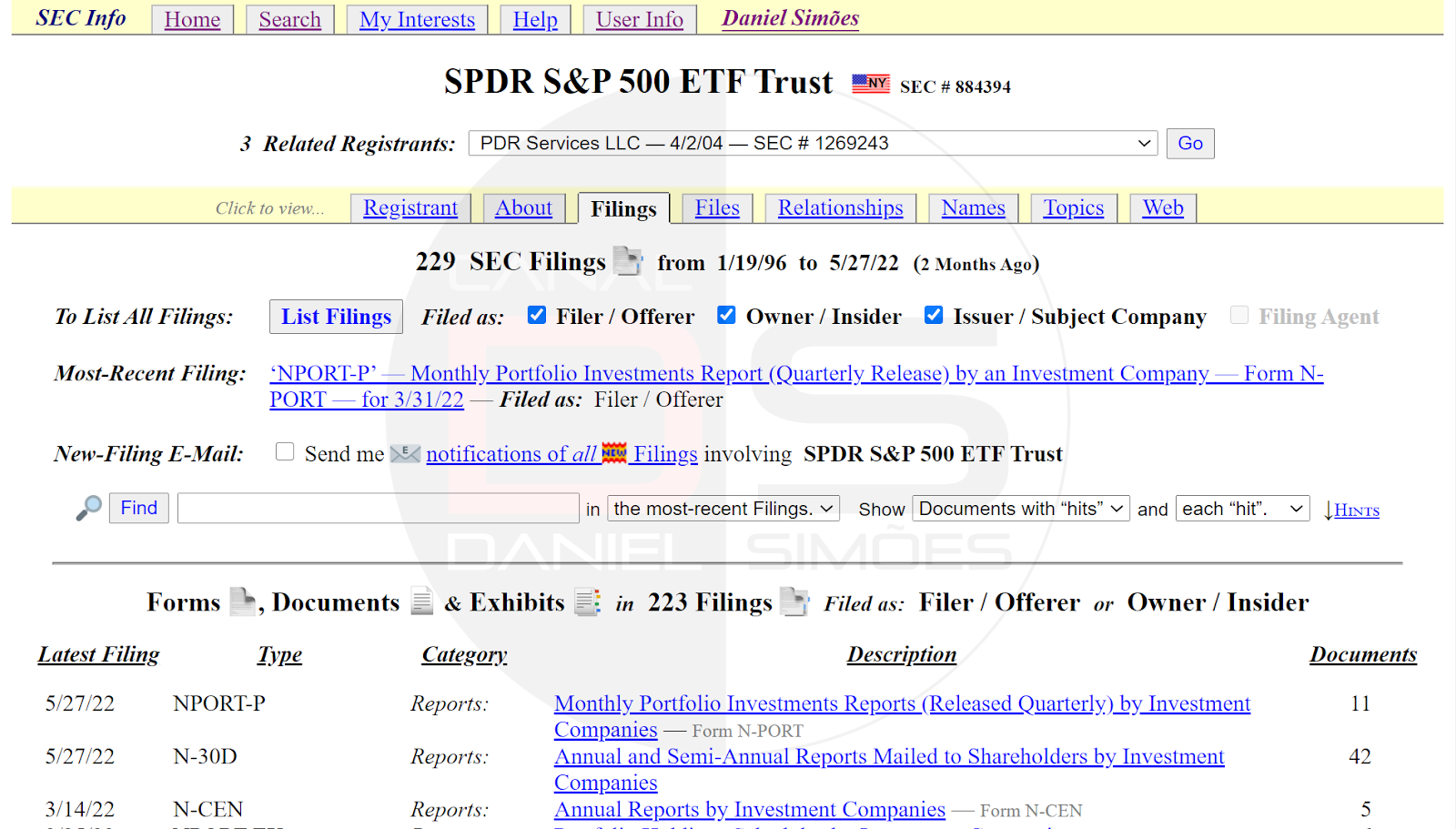Select the 3/14/22 filing date
This screenshot has height=829, width=1456.
click(80, 809)
